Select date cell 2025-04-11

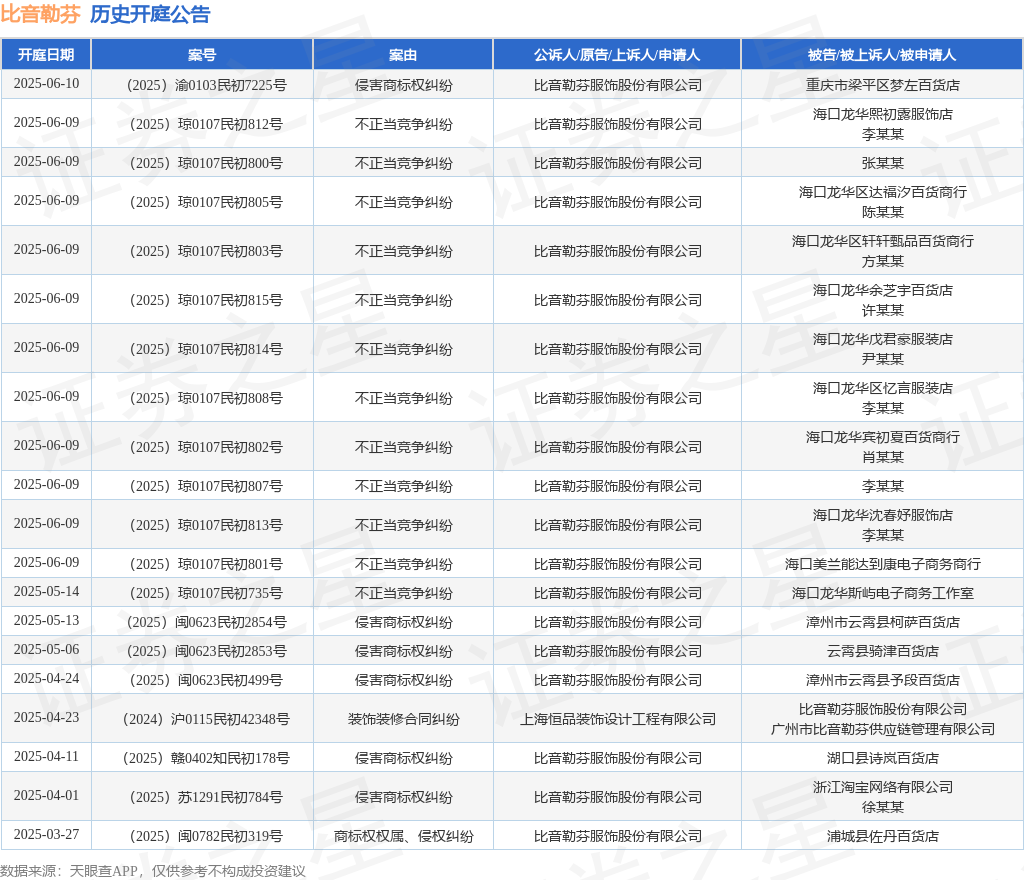point(46,757)
